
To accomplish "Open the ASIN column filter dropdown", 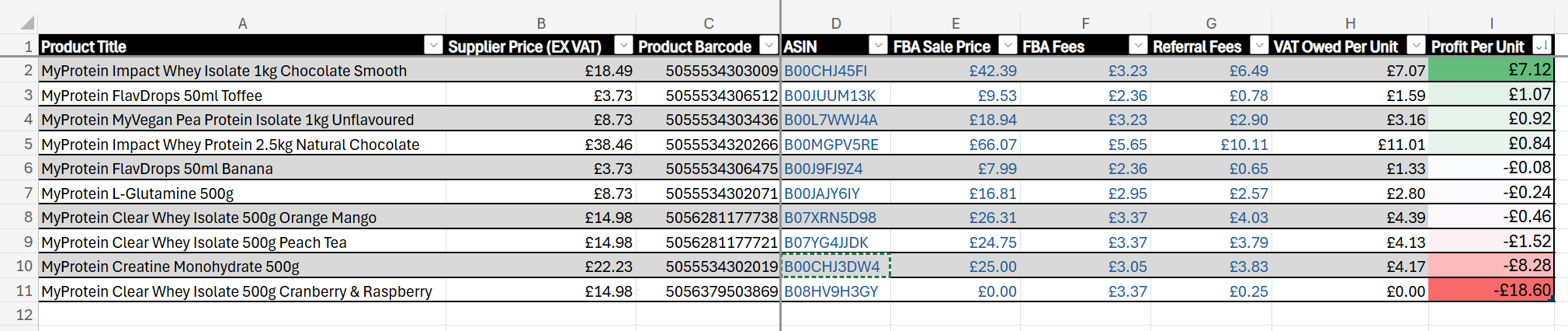I will [x=878, y=46].
